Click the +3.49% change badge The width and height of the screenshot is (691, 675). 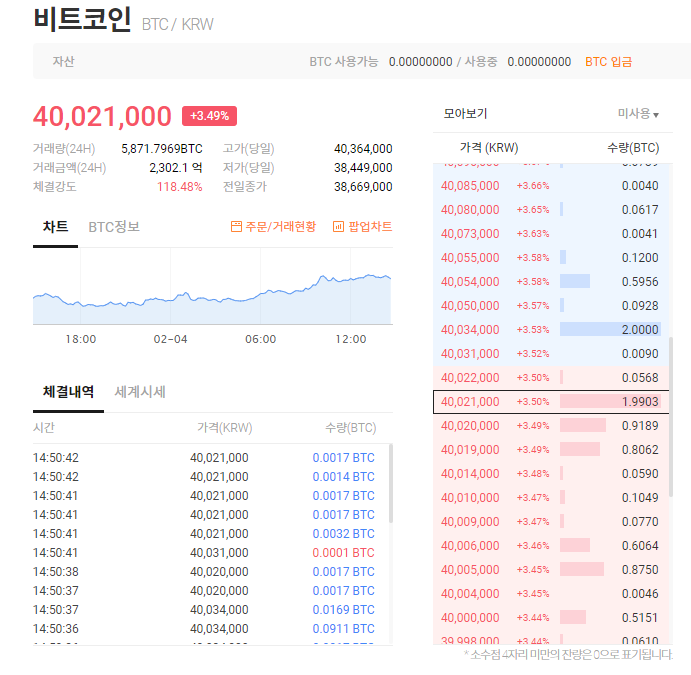(x=209, y=116)
